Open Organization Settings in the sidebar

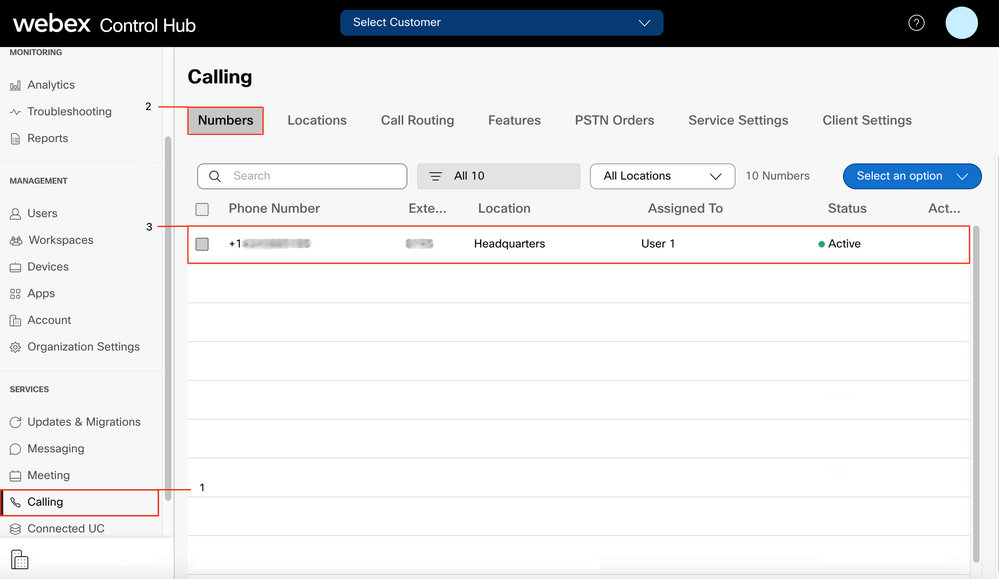point(83,347)
